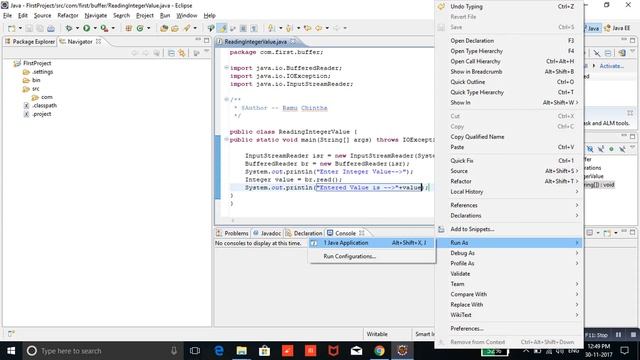
Task: Expand the Source submenu in context menu
Action: pyautogui.click(x=509, y=171)
